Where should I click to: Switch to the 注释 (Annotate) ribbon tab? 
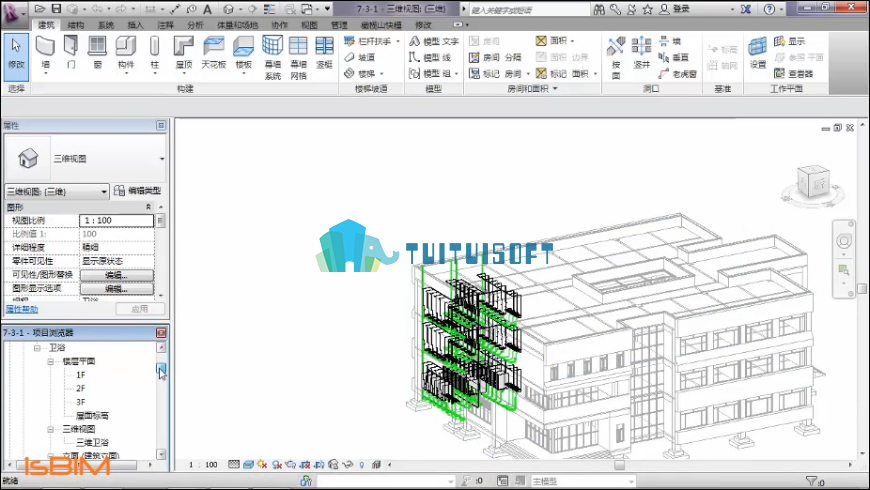165,25
